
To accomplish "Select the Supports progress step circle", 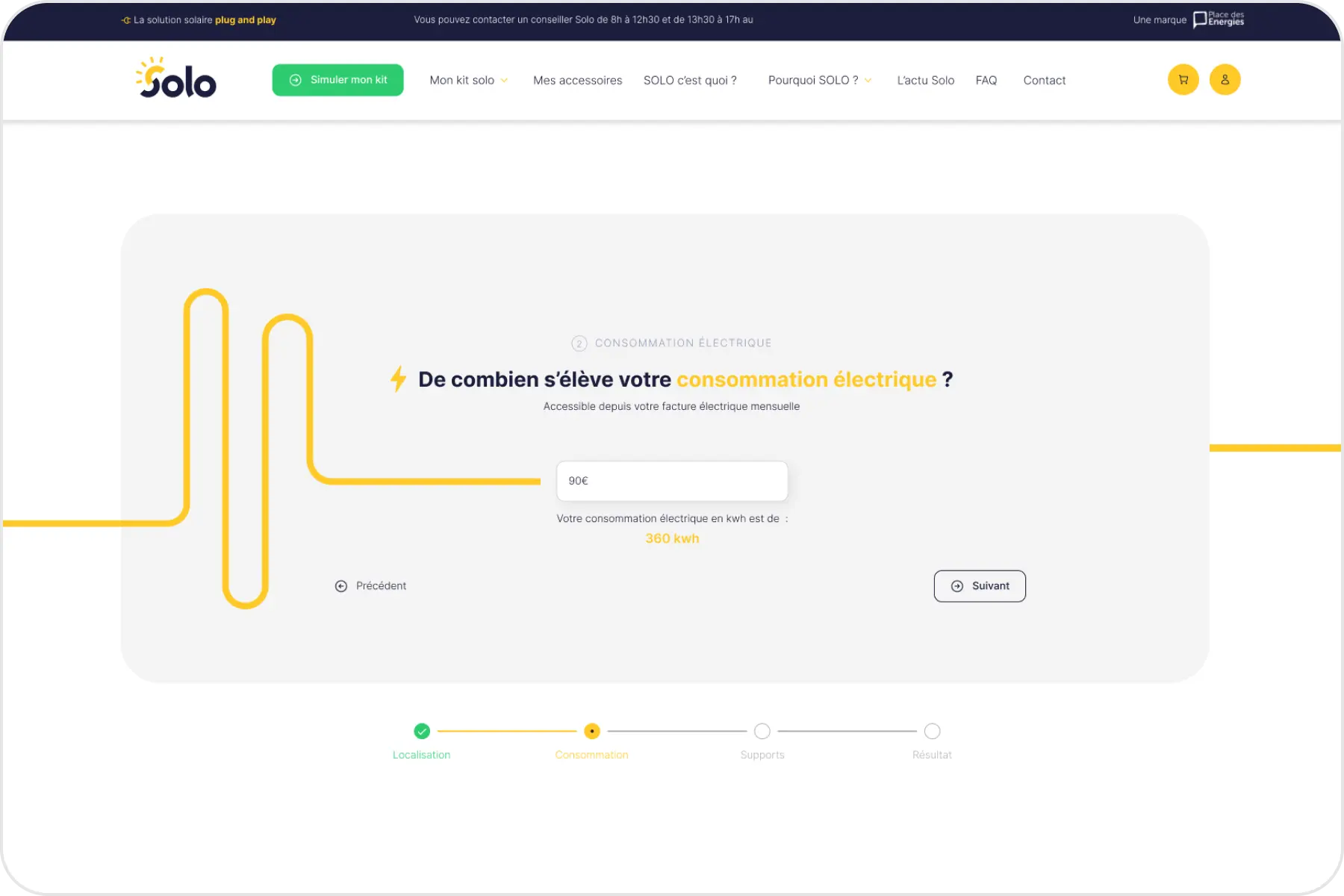I will [x=762, y=731].
